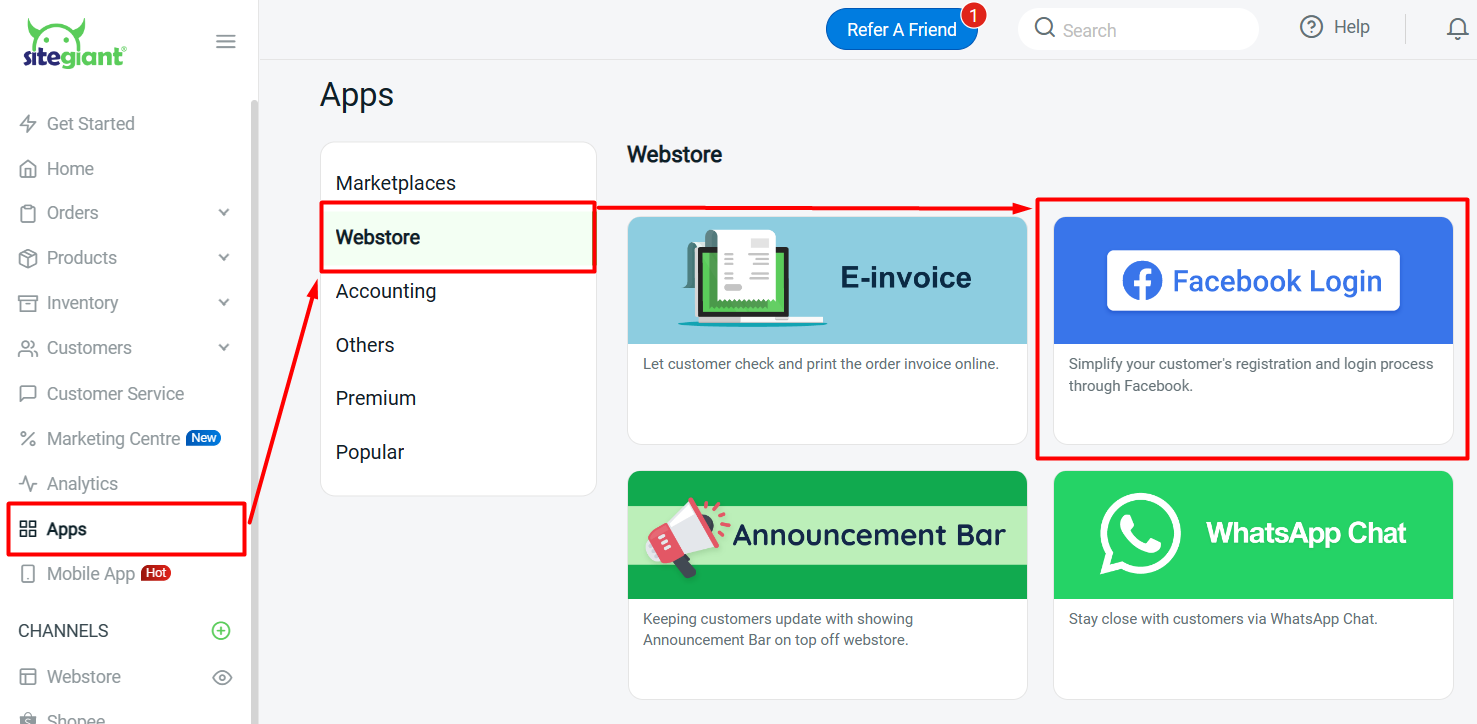
Task: Open the E-invoice app card
Action: pos(827,330)
